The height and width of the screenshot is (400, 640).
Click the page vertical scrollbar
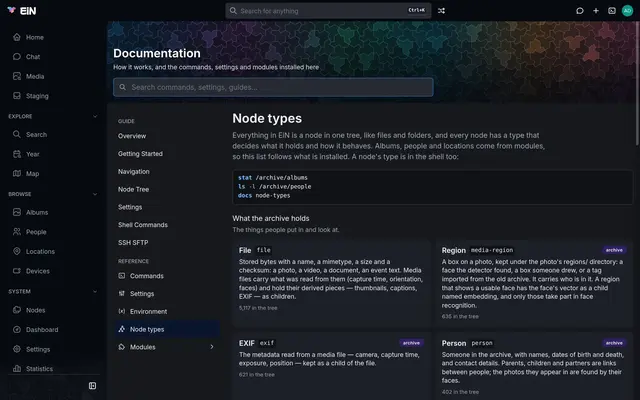point(638,84)
